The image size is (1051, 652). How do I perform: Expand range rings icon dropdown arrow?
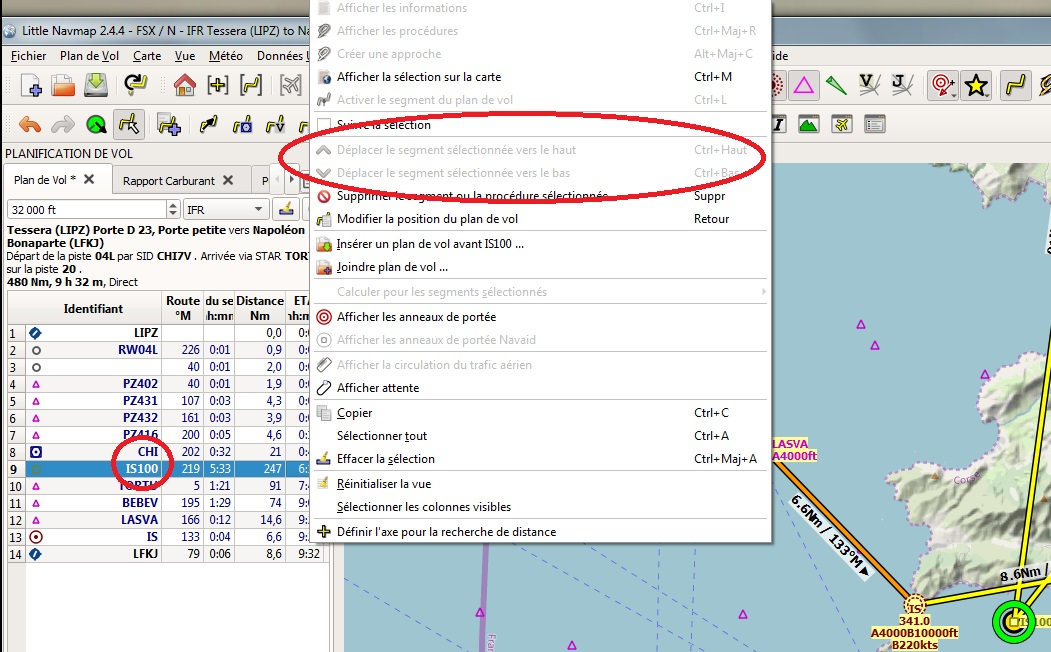pos(954,94)
